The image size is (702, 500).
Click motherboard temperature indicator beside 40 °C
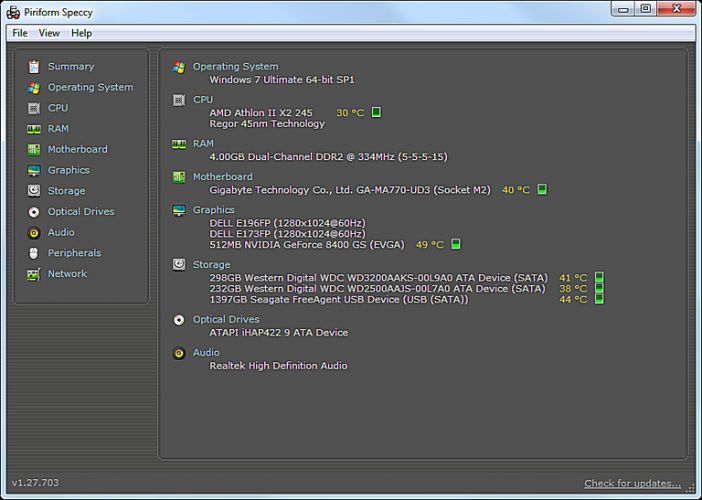[x=542, y=189]
